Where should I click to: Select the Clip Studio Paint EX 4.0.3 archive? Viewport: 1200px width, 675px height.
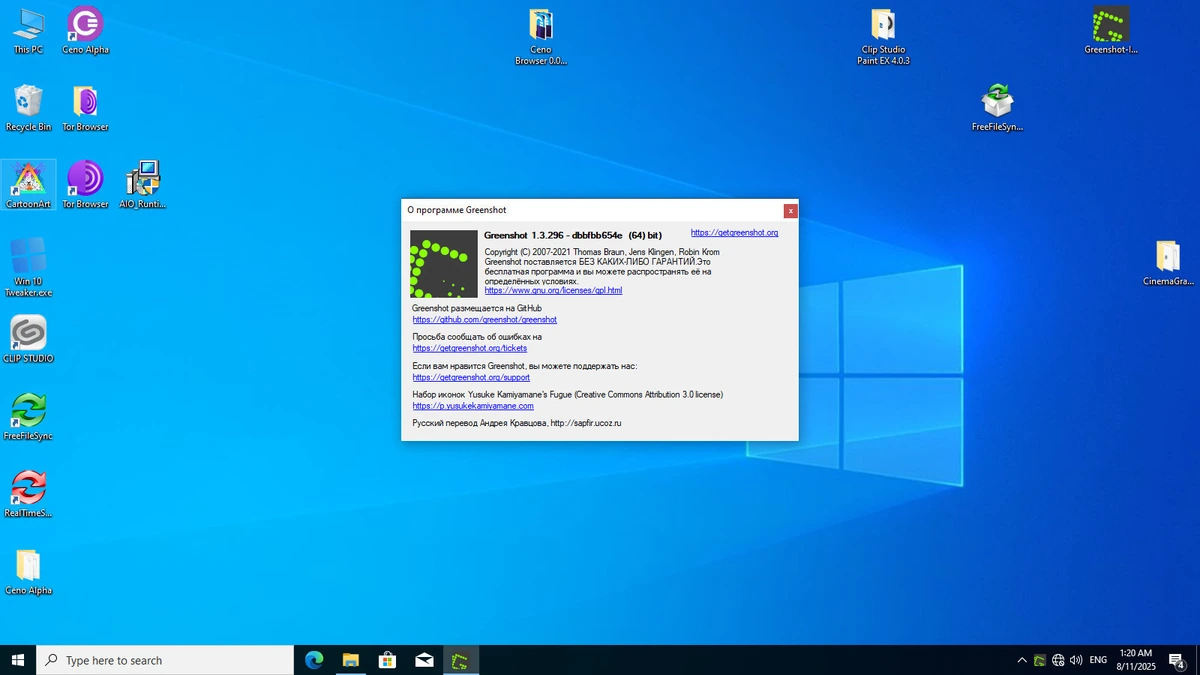click(x=883, y=36)
